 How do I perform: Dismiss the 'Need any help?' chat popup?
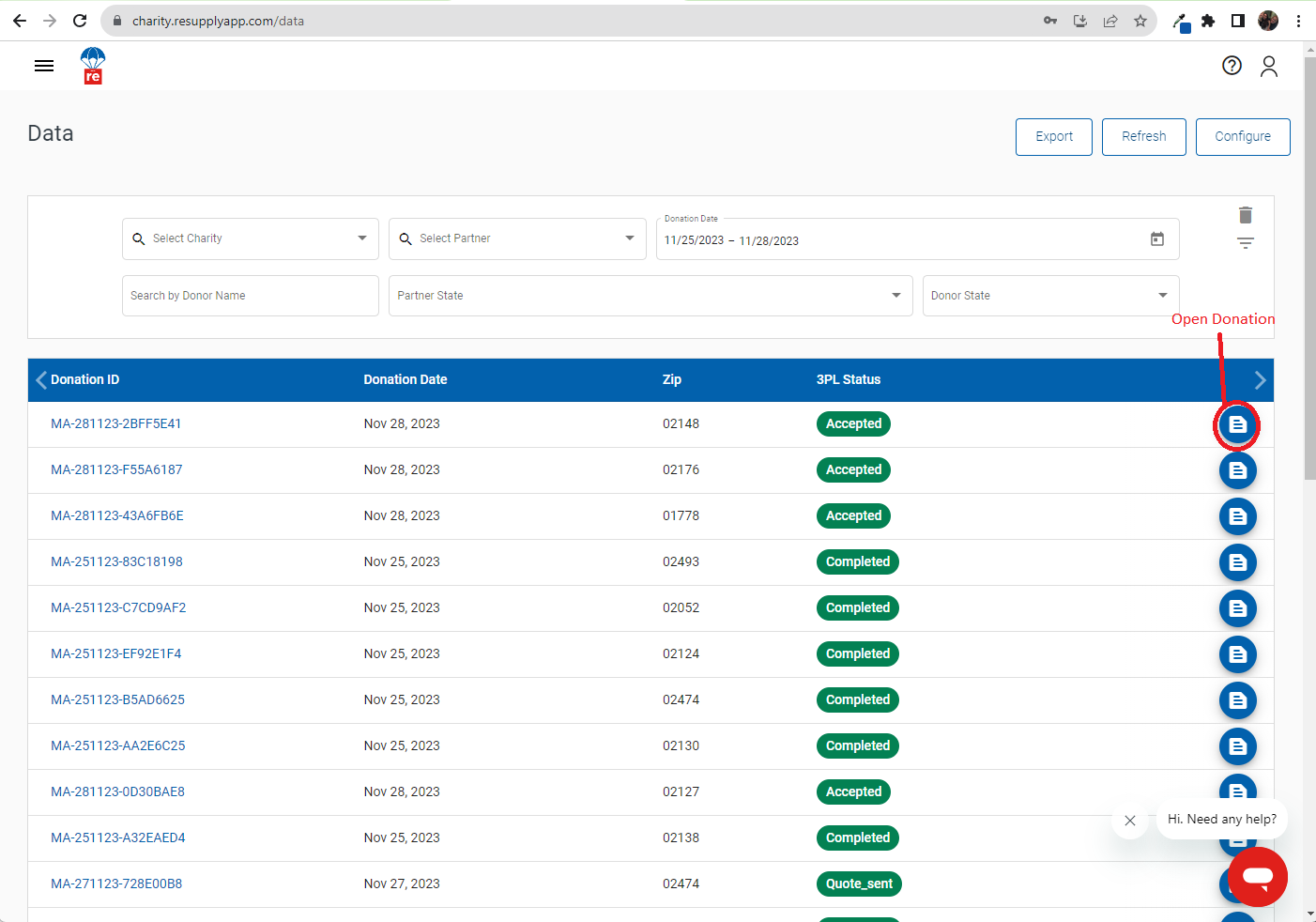(x=1130, y=821)
